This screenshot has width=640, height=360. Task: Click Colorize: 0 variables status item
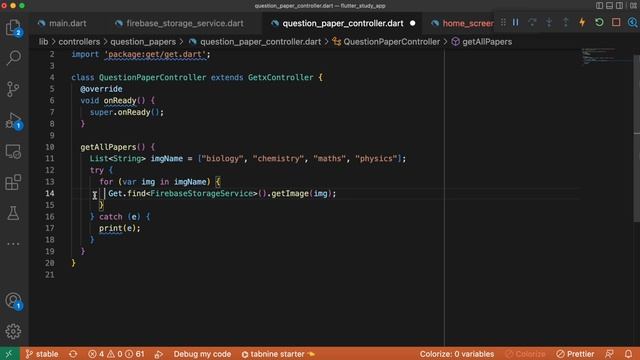(x=457, y=354)
